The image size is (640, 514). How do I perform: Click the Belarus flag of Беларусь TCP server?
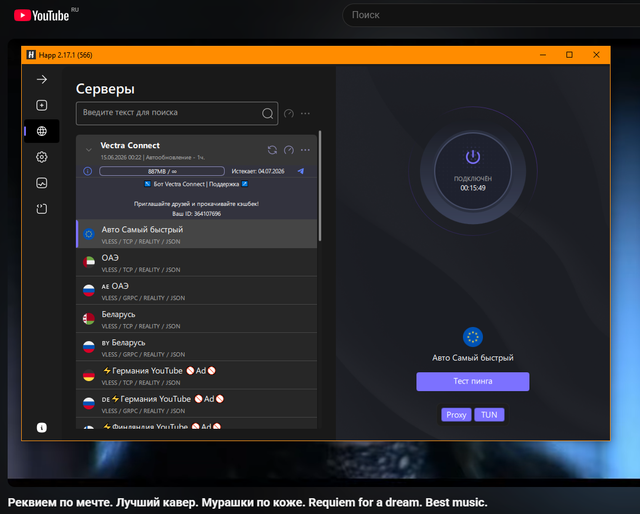[x=89, y=318]
